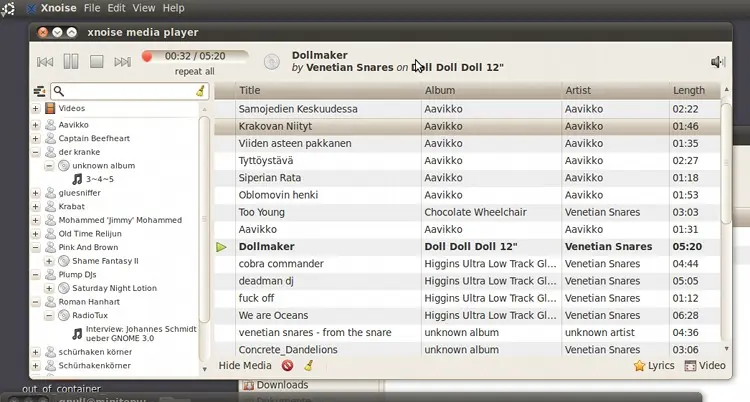Viewport: 750px width, 402px height.
Task: Click the Lyrics star icon
Action: (639, 366)
